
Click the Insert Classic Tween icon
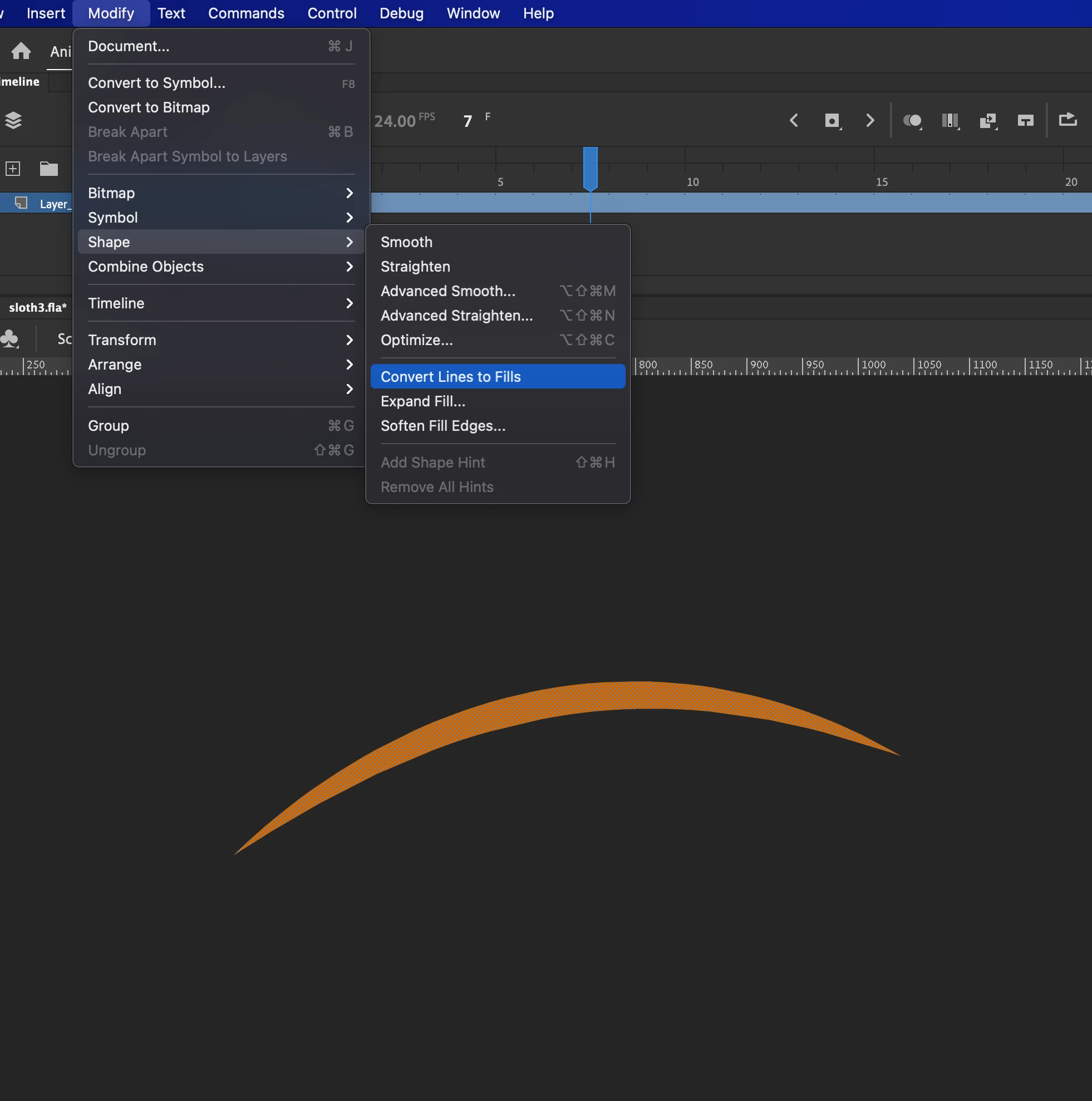(x=988, y=120)
